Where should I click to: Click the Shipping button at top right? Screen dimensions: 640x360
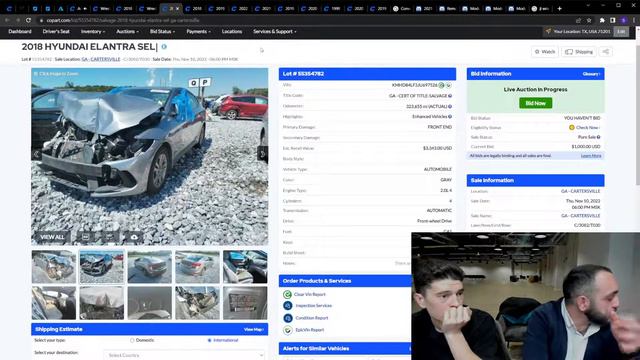click(x=579, y=52)
